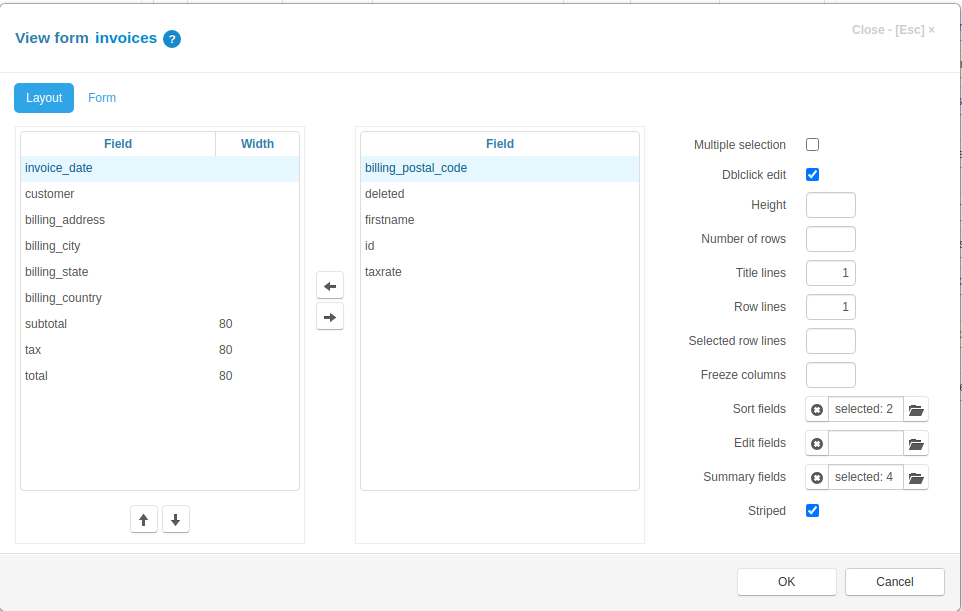Confirm with the OK button
Image resolution: width=962 pixels, height=611 pixels.
point(787,582)
